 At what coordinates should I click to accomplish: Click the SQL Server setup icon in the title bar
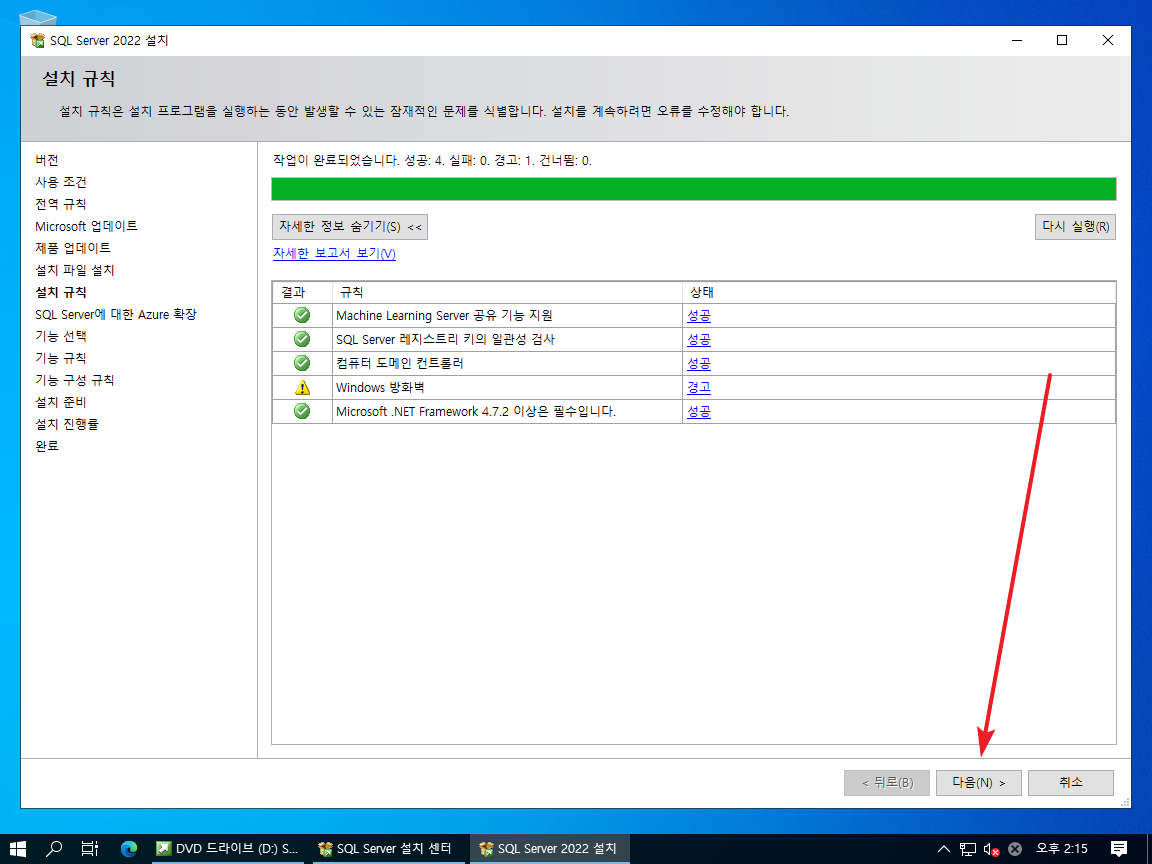[37, 40]
